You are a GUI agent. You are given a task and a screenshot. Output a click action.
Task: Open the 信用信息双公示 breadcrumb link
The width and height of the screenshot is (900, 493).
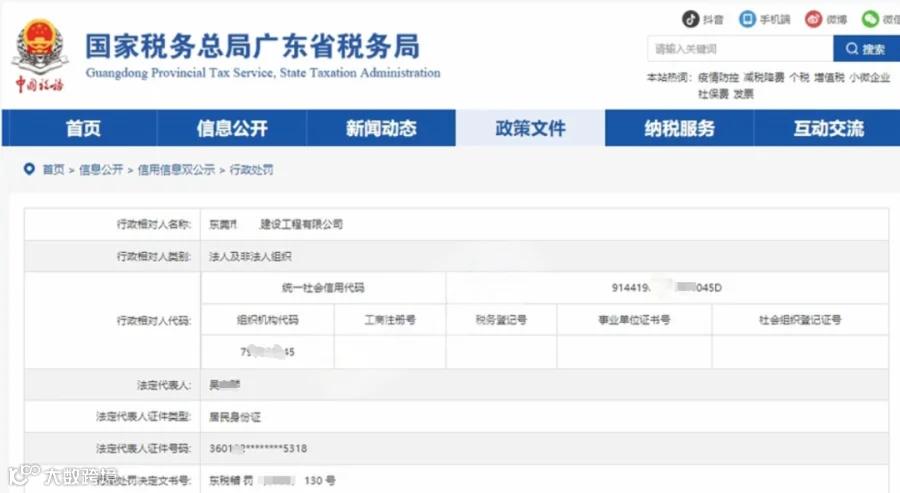coord(176,169)
